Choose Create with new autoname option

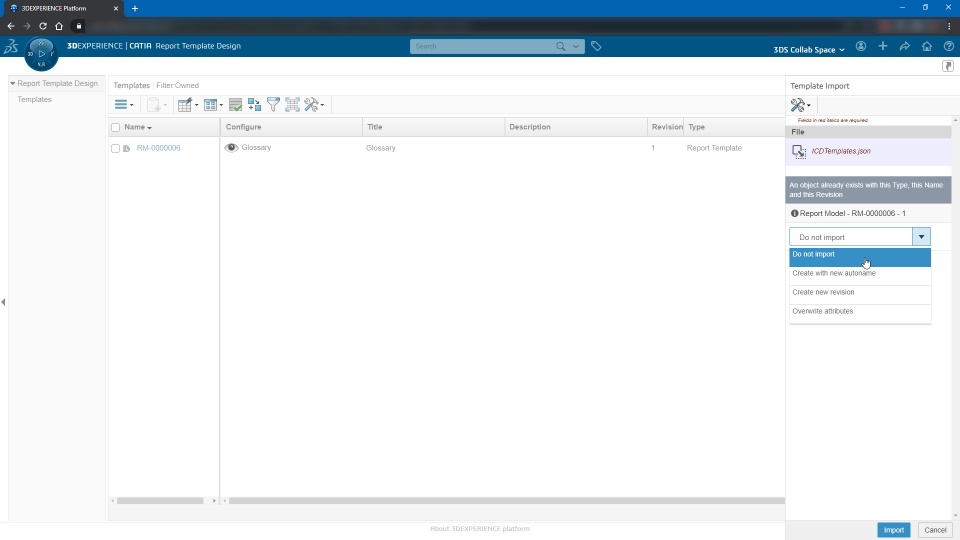click(860, 274)
